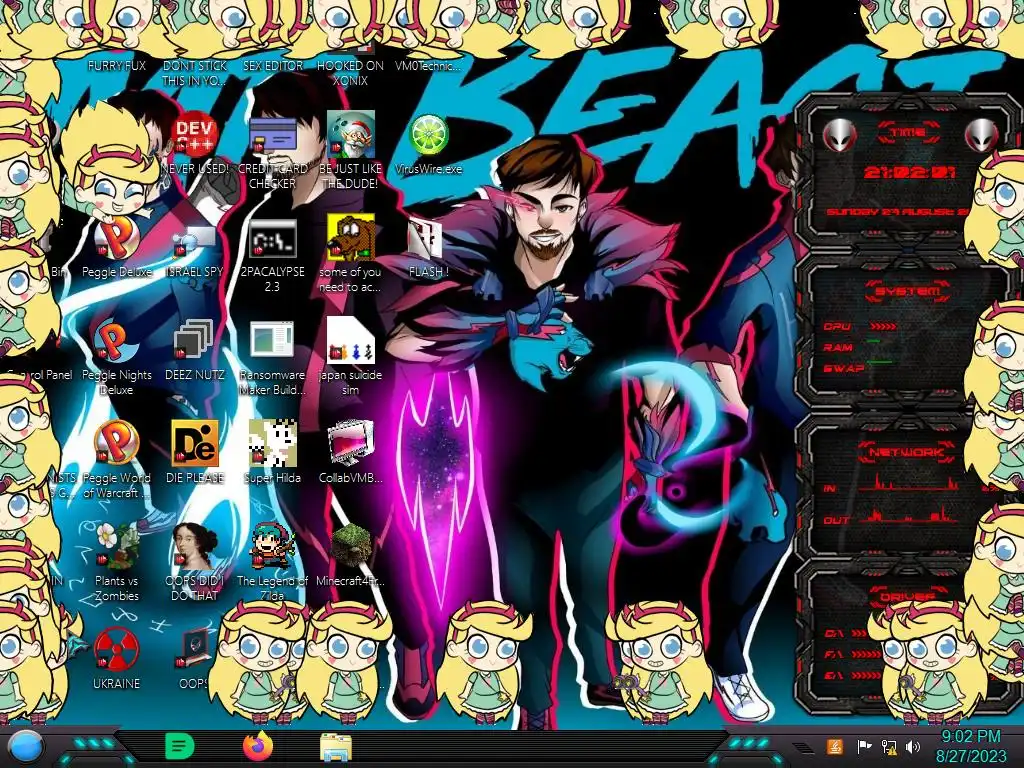
Task: Launch The Legend of Zilda icon
Action: 273,545
